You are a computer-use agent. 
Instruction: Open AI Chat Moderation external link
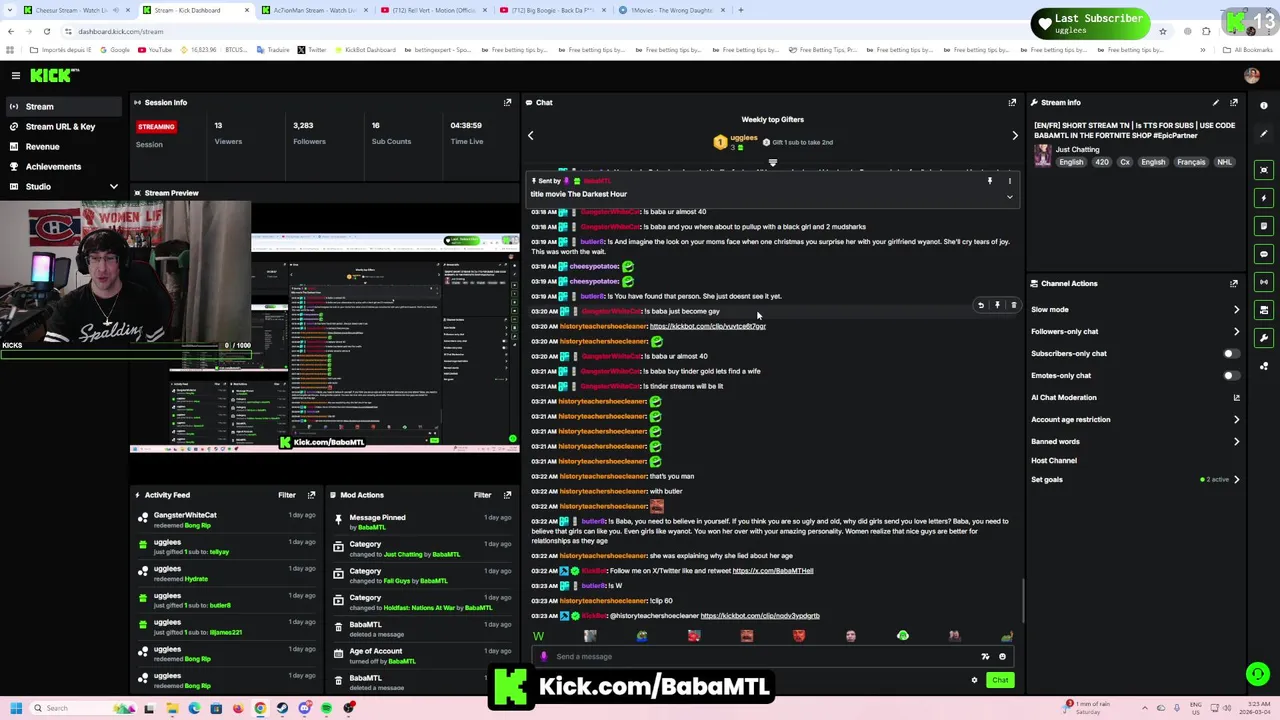tap(1236, 397)
